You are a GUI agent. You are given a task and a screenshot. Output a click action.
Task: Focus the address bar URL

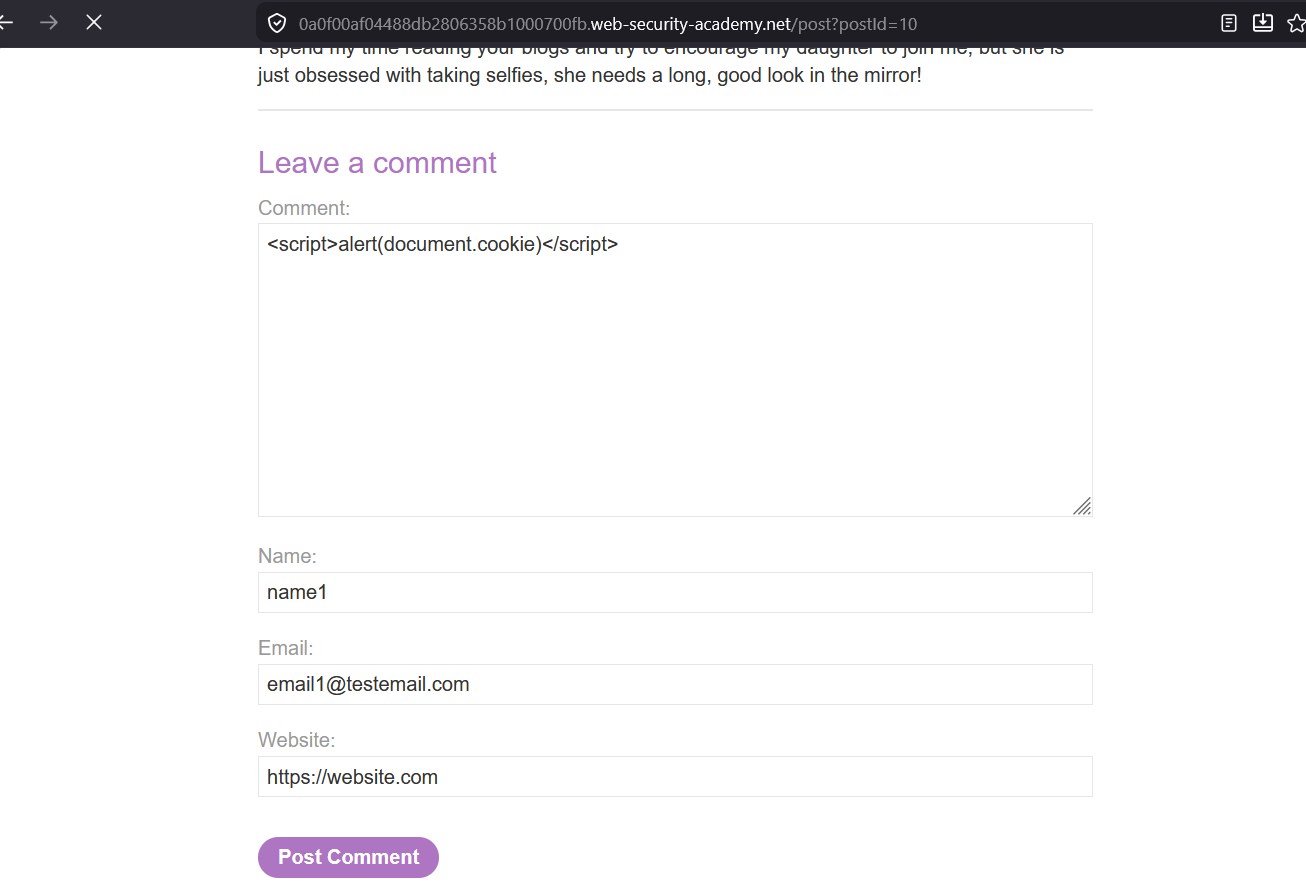pyautogui.click(x=607, y=24)
